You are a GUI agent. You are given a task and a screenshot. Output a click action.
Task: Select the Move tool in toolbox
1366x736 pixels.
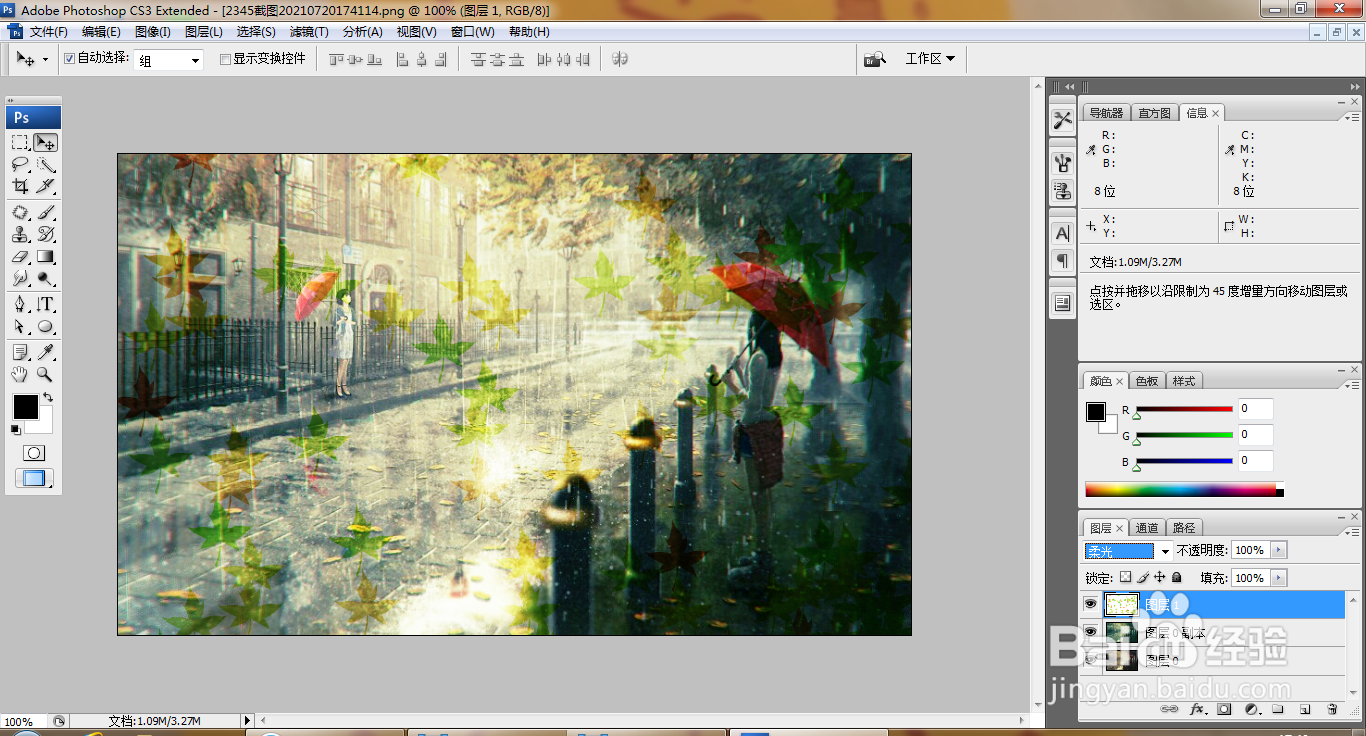46,142
